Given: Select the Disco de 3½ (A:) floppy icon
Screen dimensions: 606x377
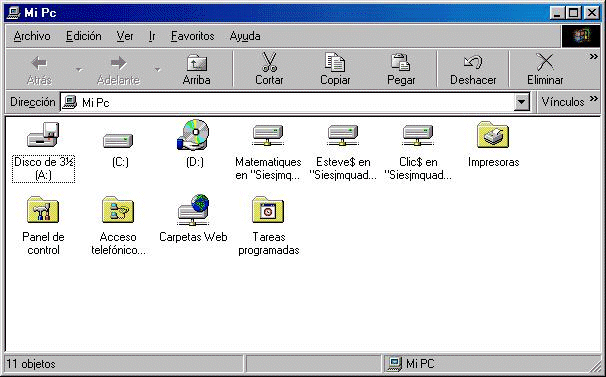Looking at the screenshot, I should click(x=43, y=135).
